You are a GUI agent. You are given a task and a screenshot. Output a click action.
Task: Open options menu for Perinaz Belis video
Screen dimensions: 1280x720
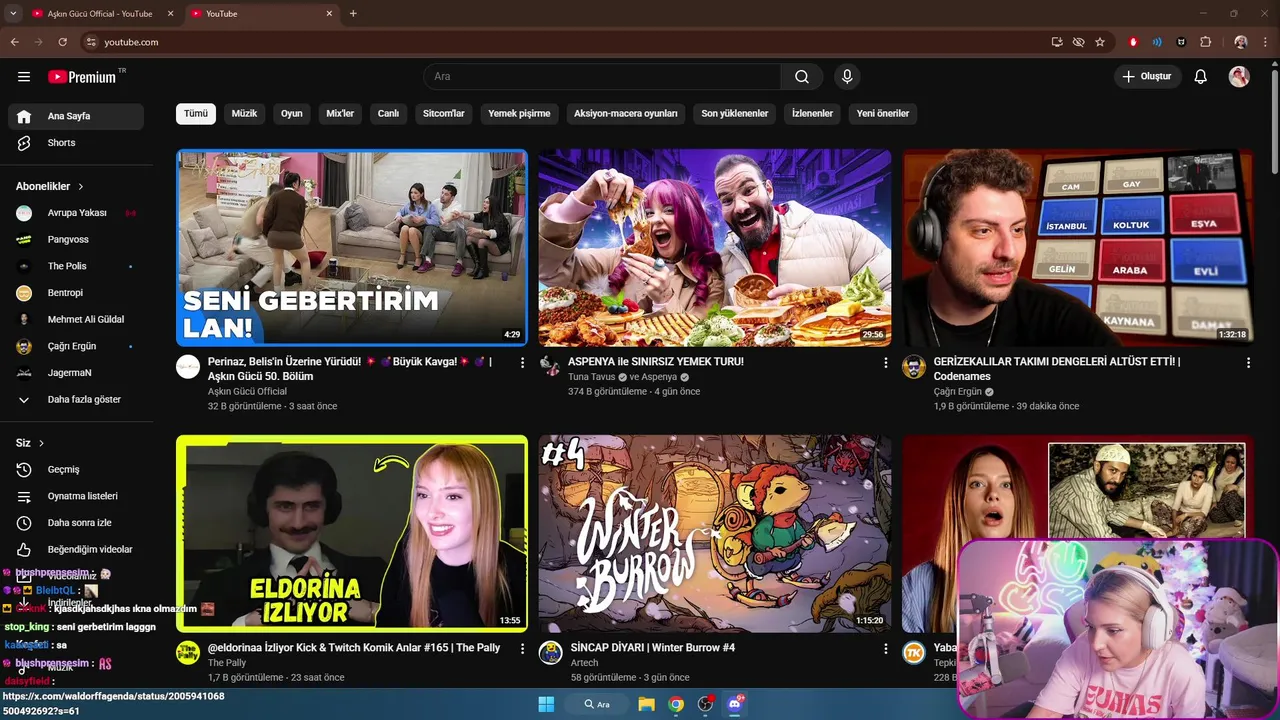[x=522, y=363]
